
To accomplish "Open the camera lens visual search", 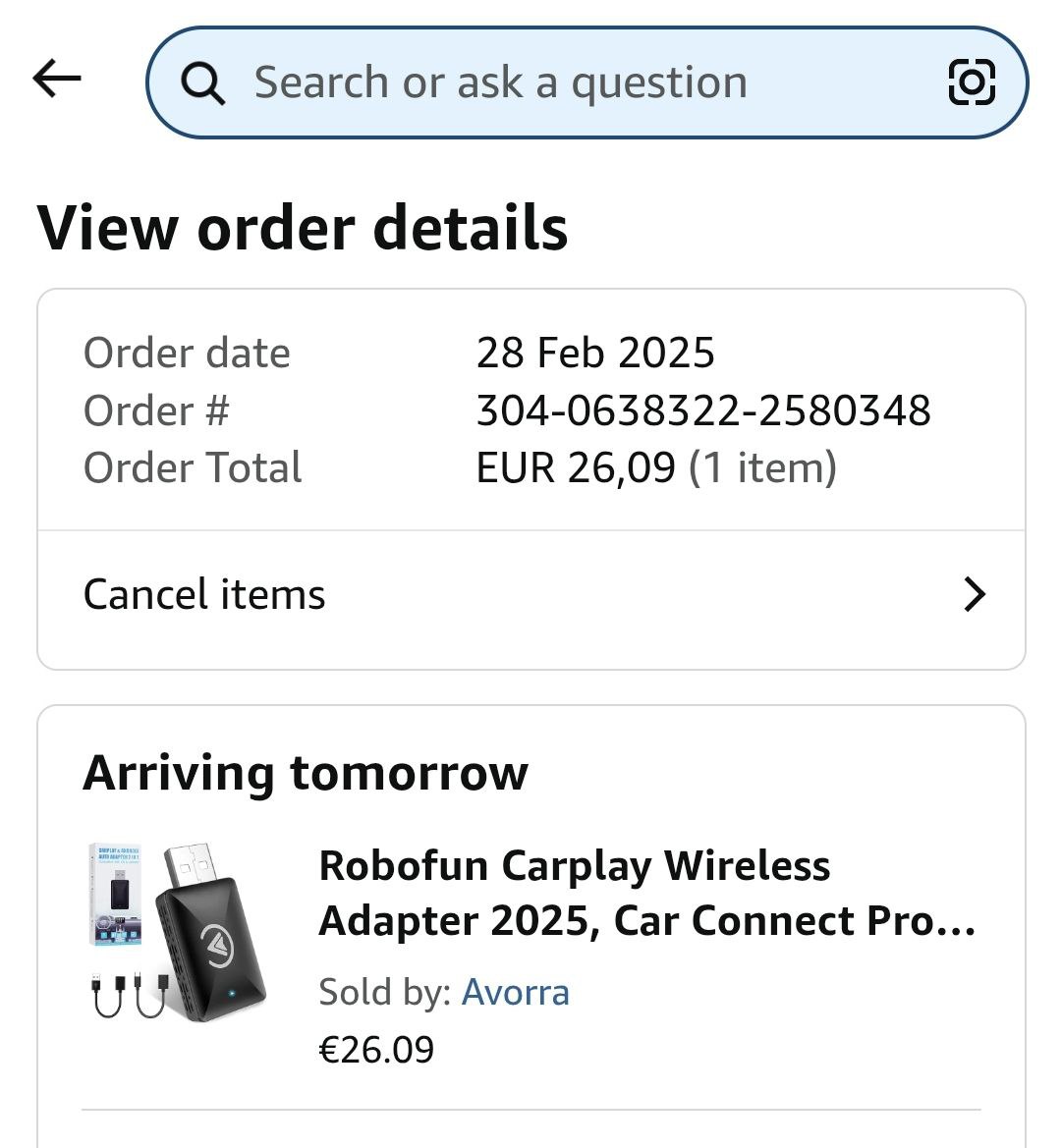I will tap(972, 82).
